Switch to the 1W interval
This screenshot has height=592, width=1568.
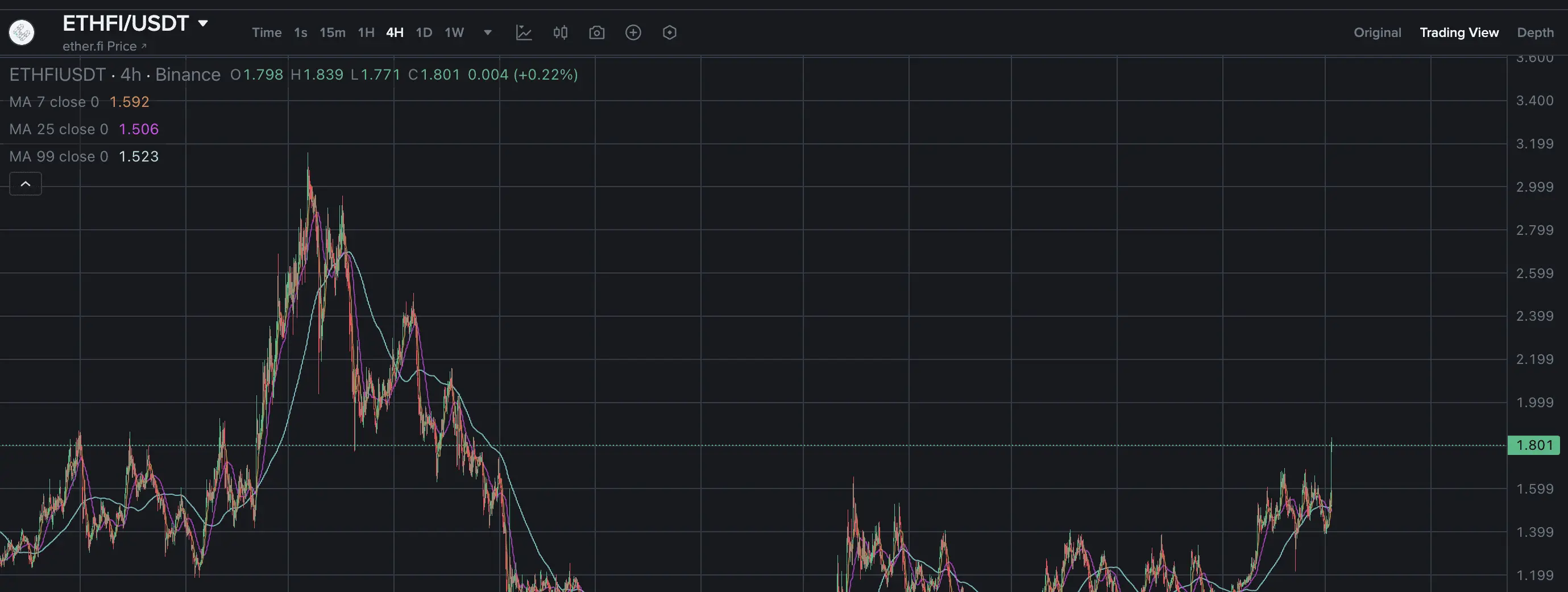pyautogui.click(x=454, y=32)
